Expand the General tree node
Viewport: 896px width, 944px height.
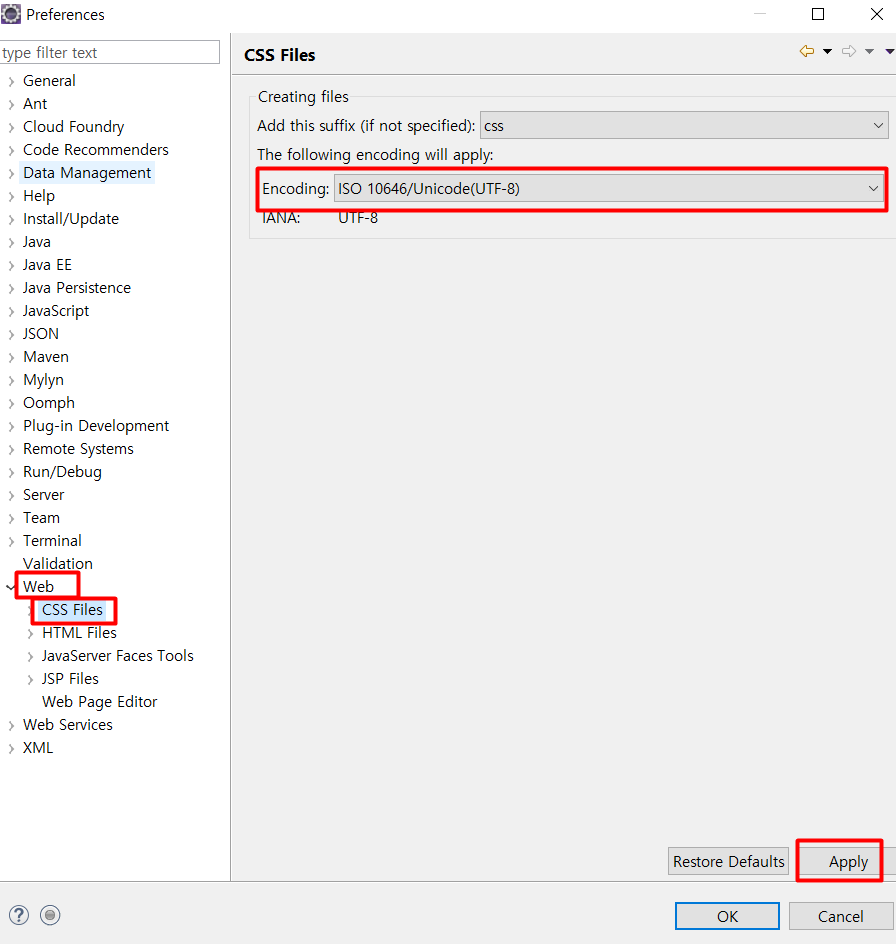tap(11, 81)
